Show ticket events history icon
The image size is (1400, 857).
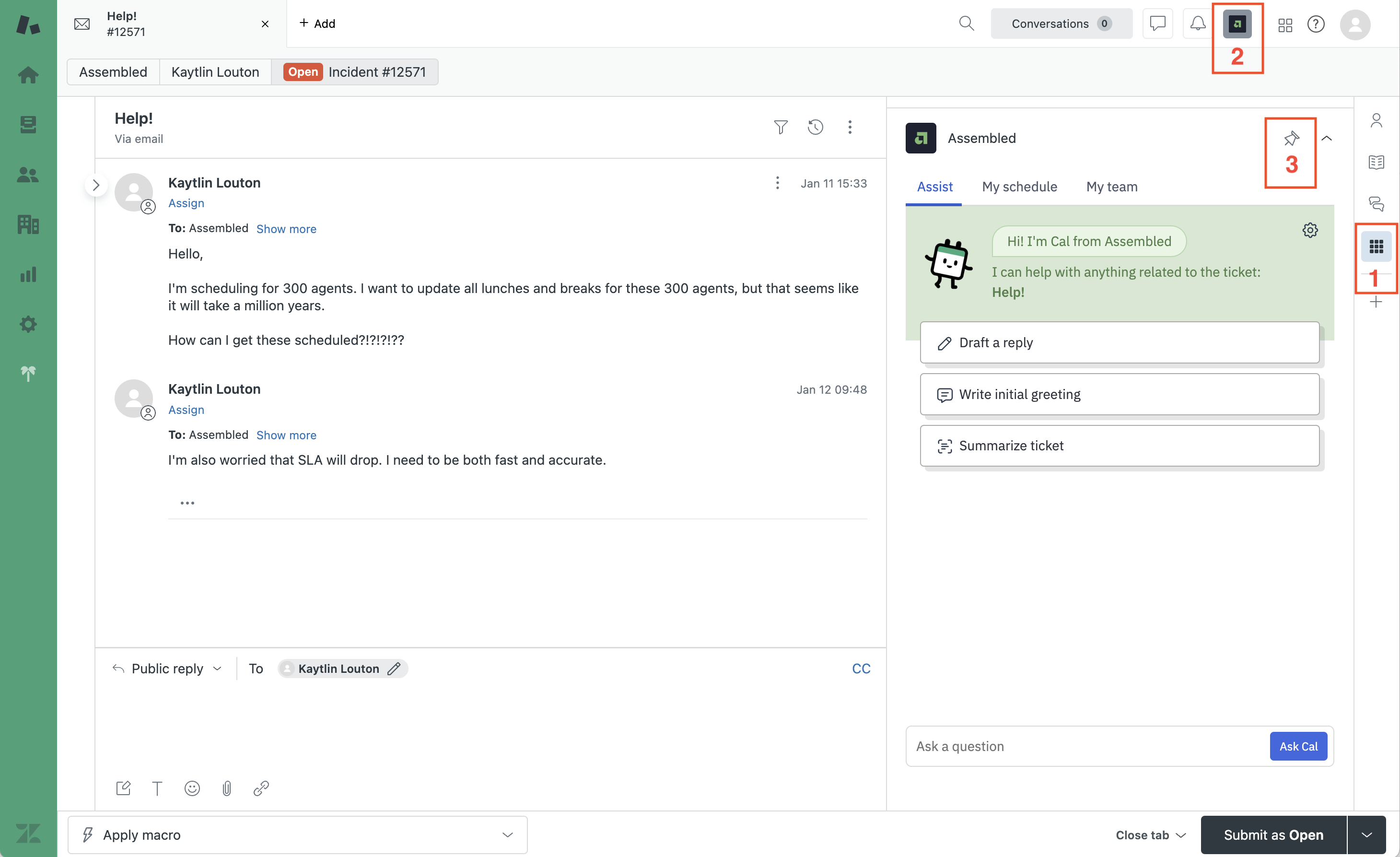[816, 127]
